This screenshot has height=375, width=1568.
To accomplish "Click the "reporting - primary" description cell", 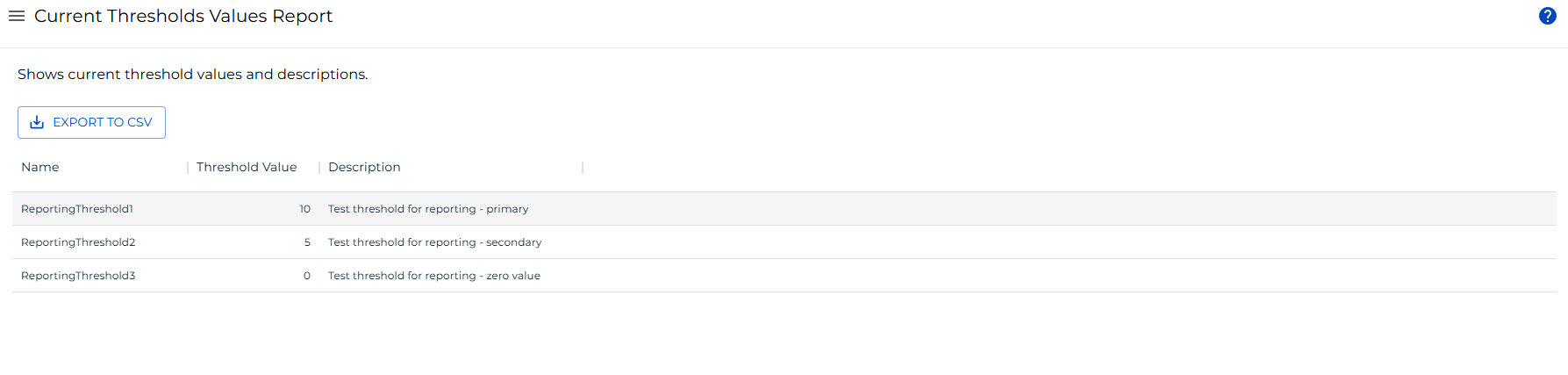I will pos(428,209).
